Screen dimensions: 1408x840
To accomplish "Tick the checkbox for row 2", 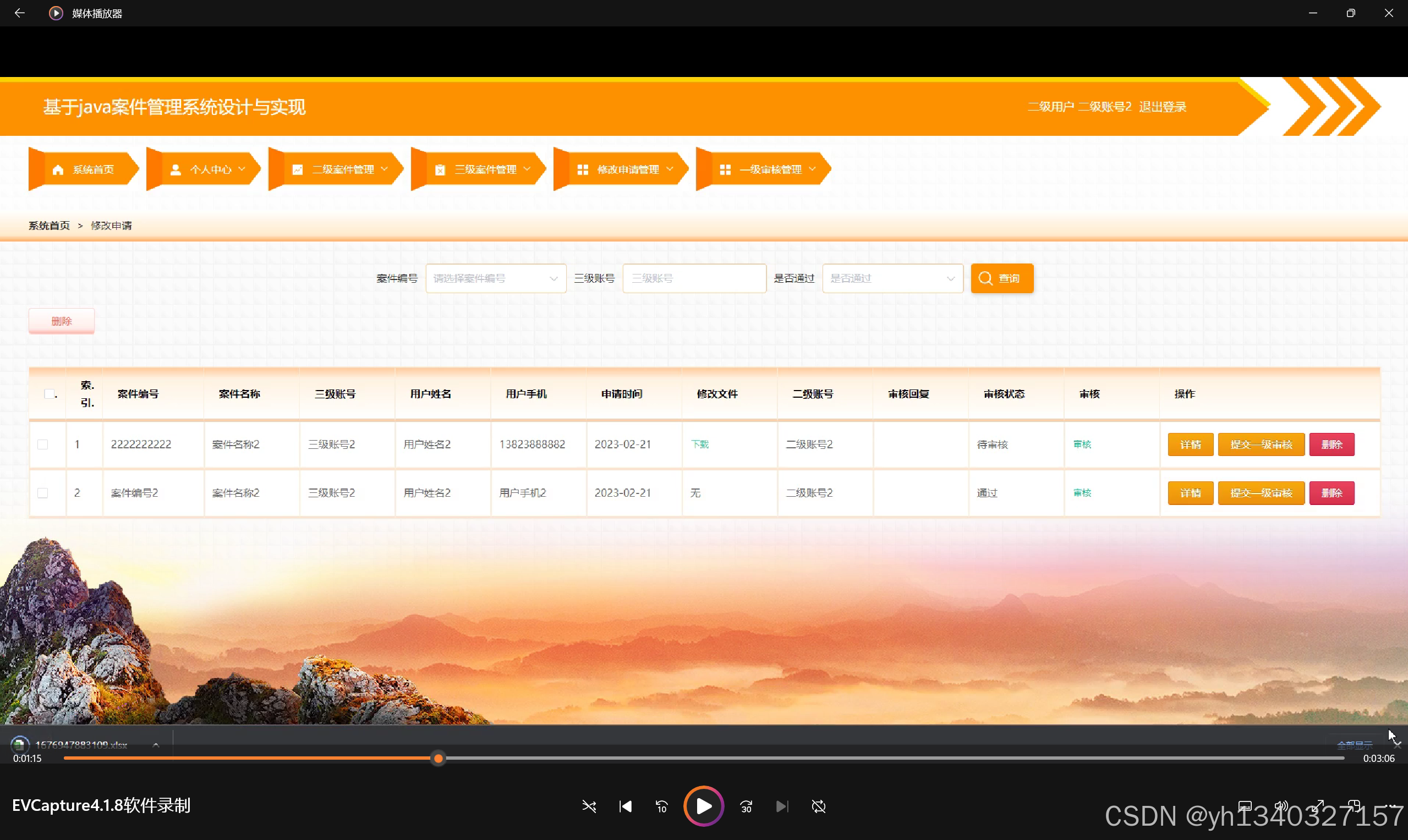I will [43, 493].
